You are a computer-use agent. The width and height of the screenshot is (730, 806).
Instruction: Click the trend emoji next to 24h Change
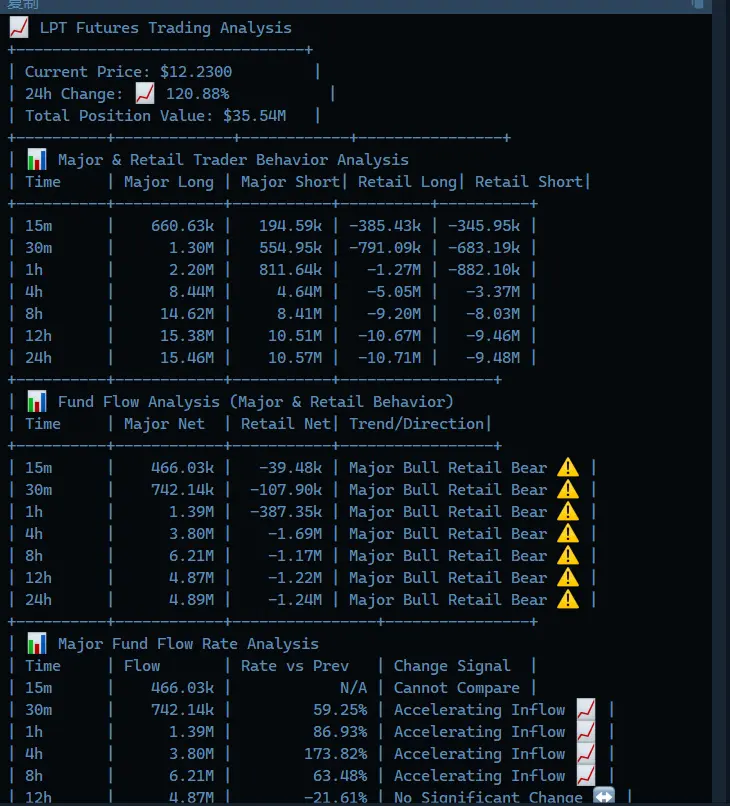tap(145, 94)
